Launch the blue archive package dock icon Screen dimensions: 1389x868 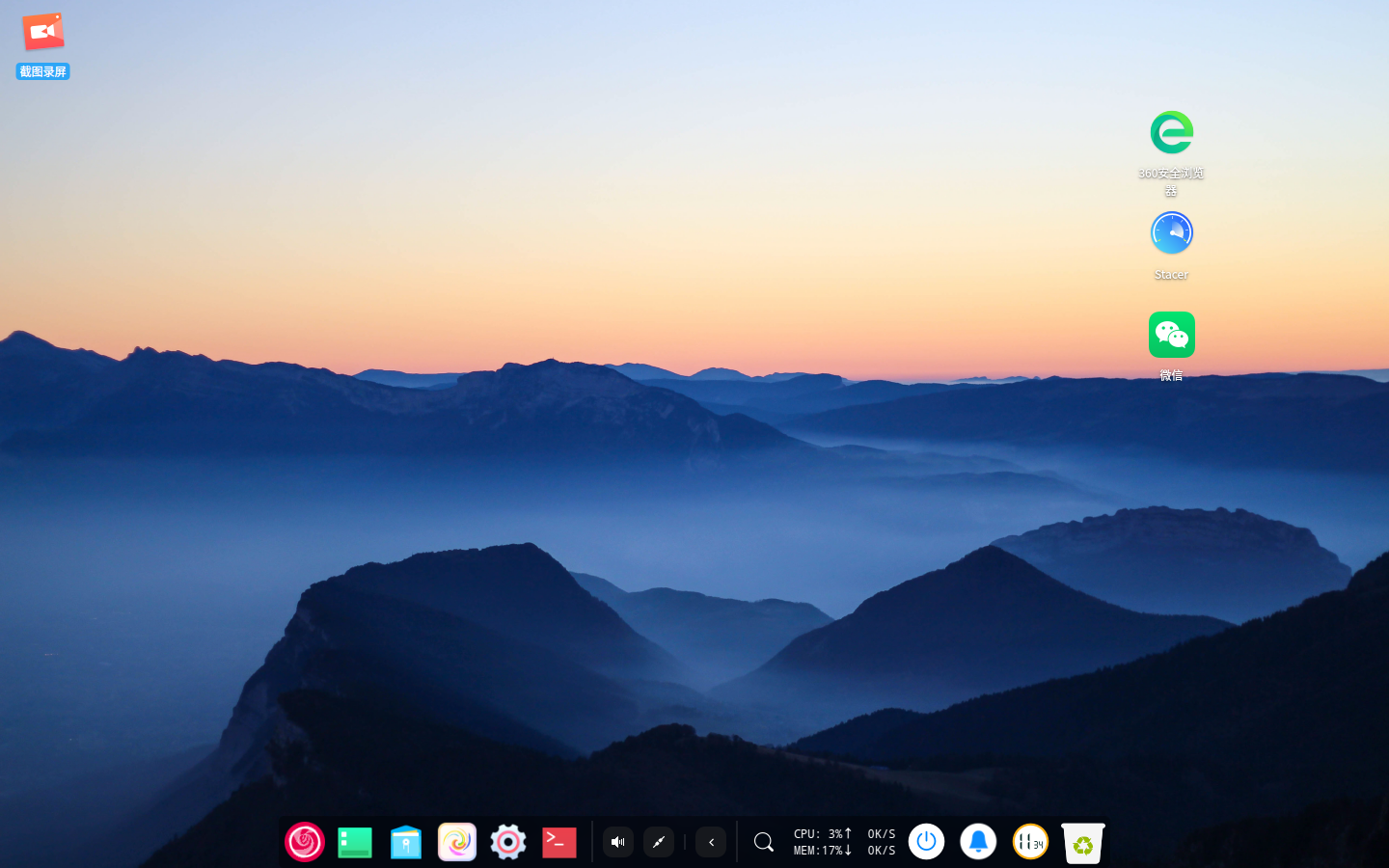point(406,842)
